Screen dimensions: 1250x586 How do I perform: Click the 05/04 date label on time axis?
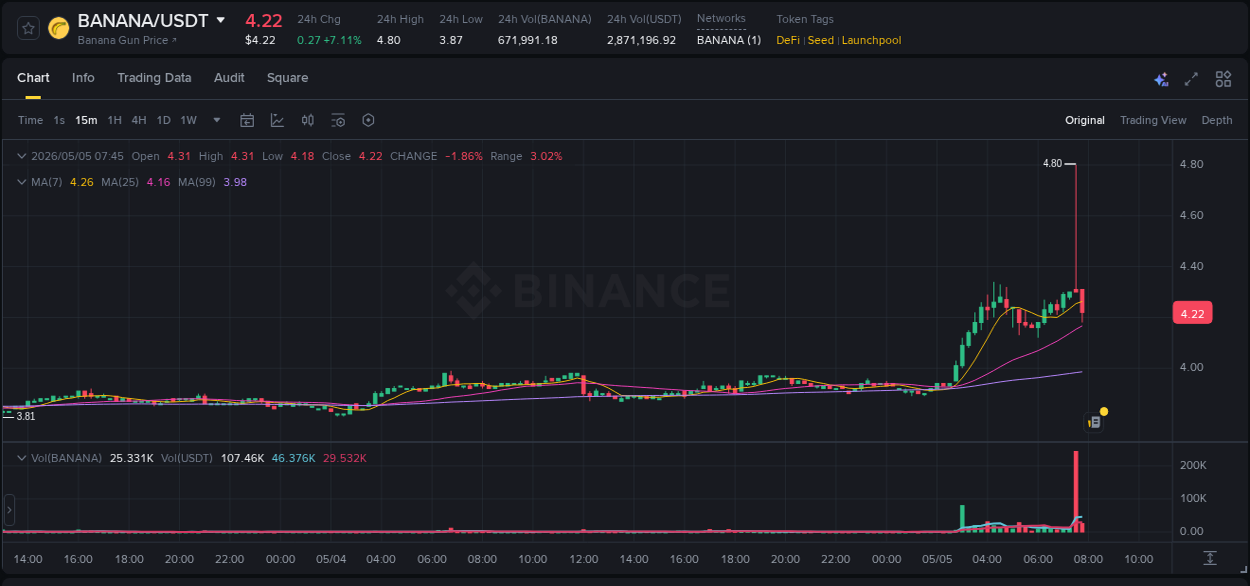331,559
